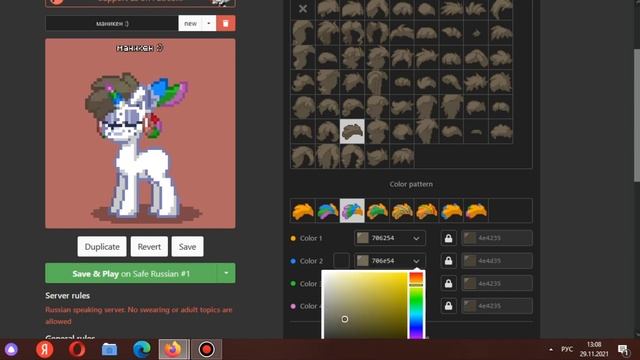Click the Save button

187,247
